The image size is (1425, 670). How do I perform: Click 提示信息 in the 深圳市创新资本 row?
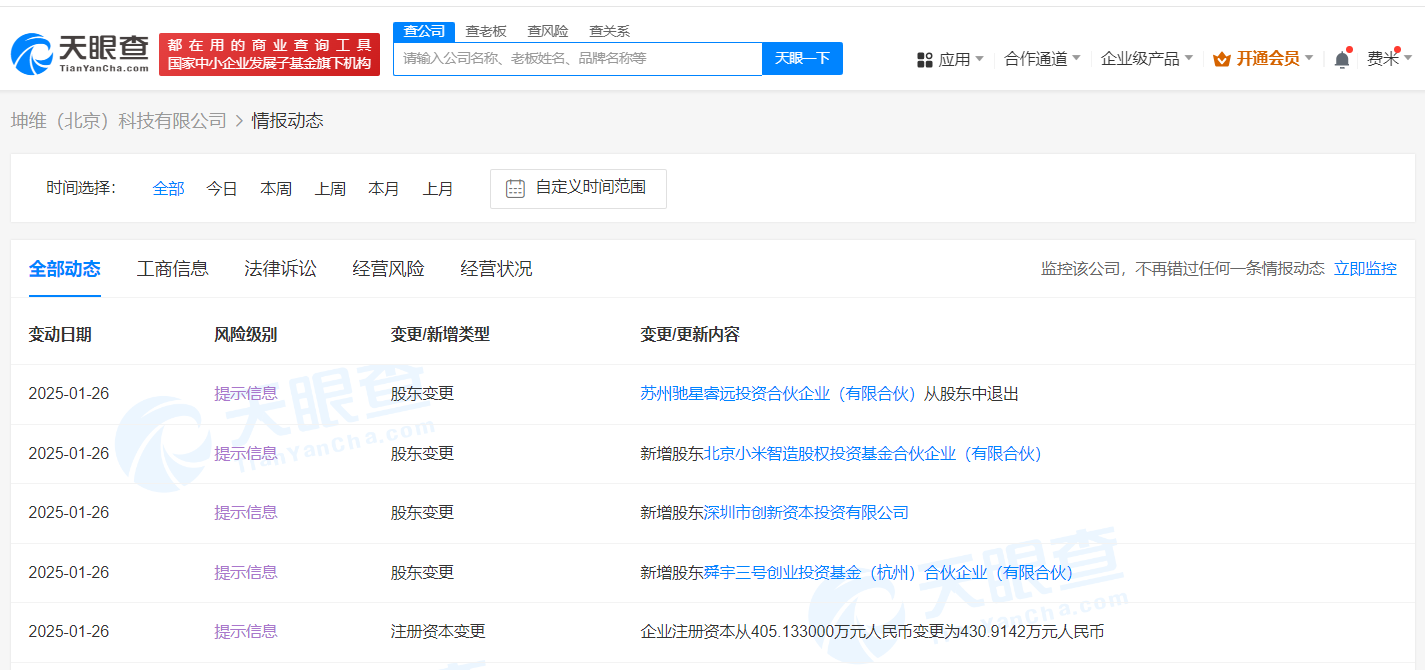point(246,512)
